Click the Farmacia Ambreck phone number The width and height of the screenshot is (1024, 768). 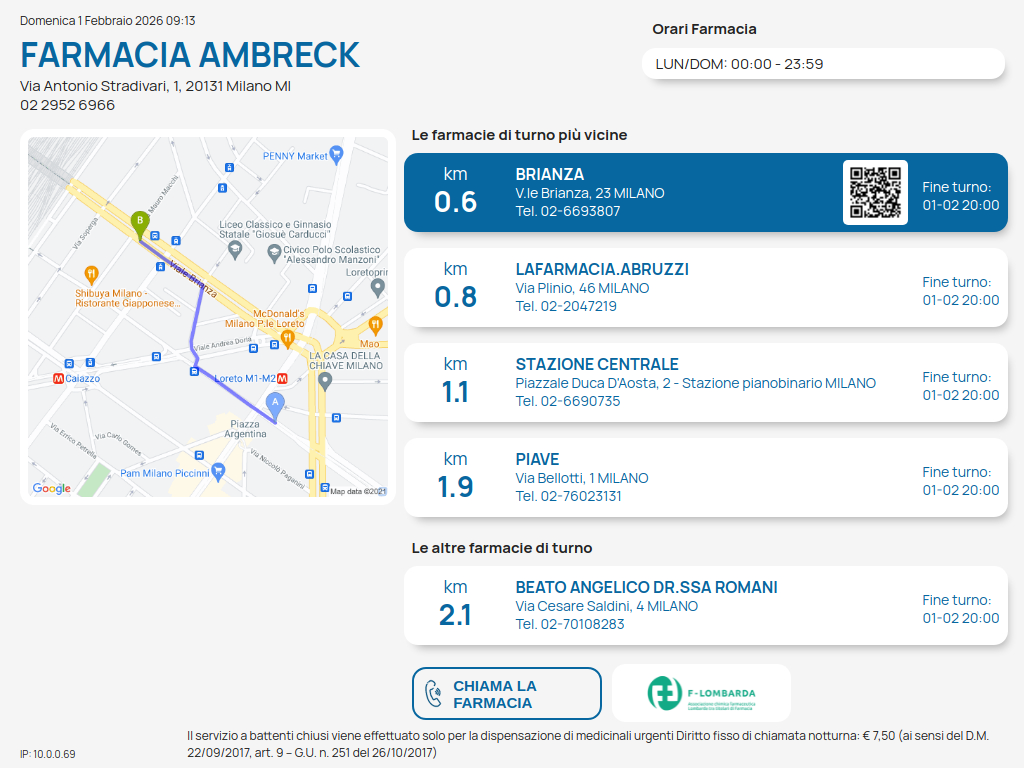[x=67, y=105]
